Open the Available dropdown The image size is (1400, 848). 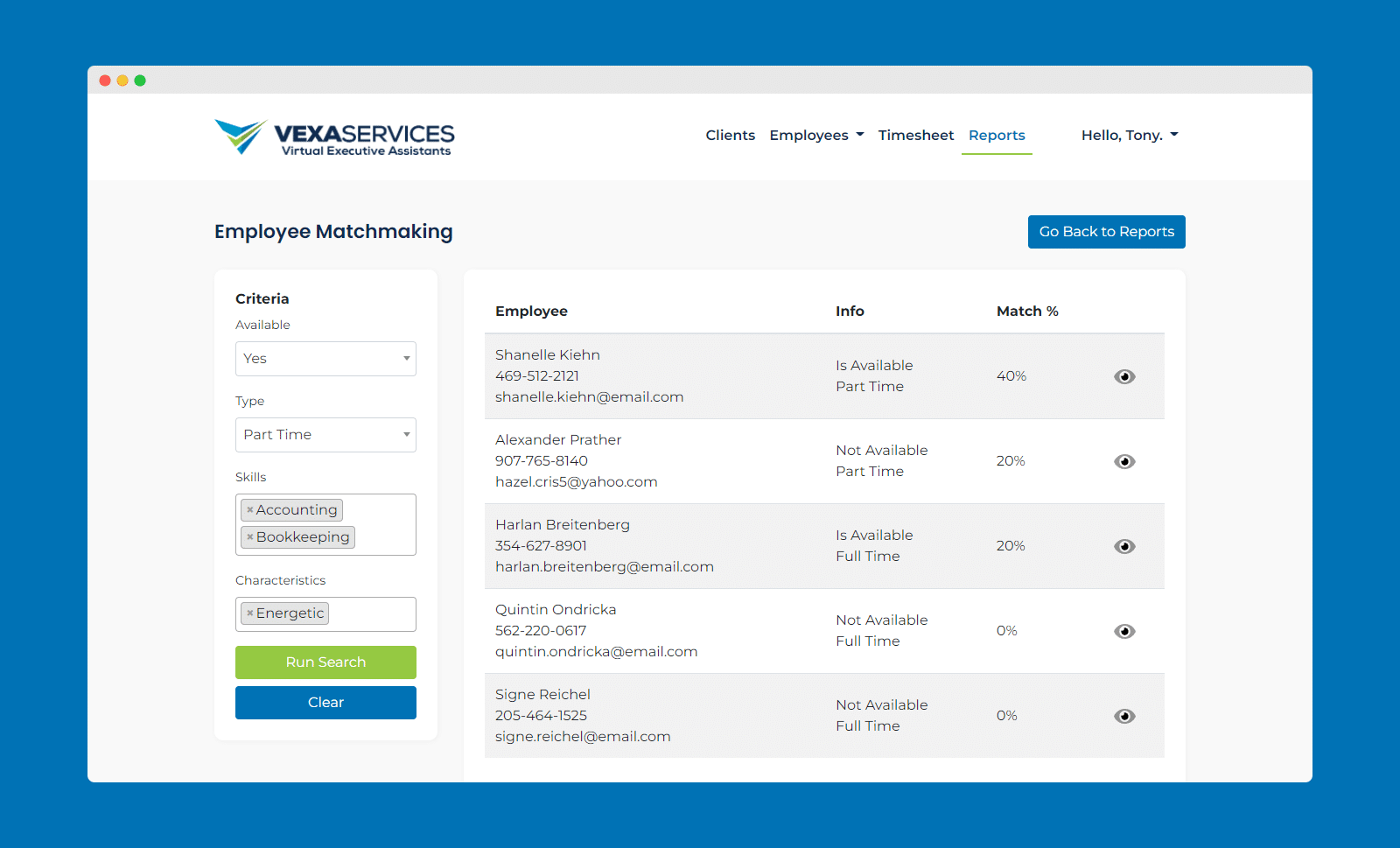click(325, 359)
